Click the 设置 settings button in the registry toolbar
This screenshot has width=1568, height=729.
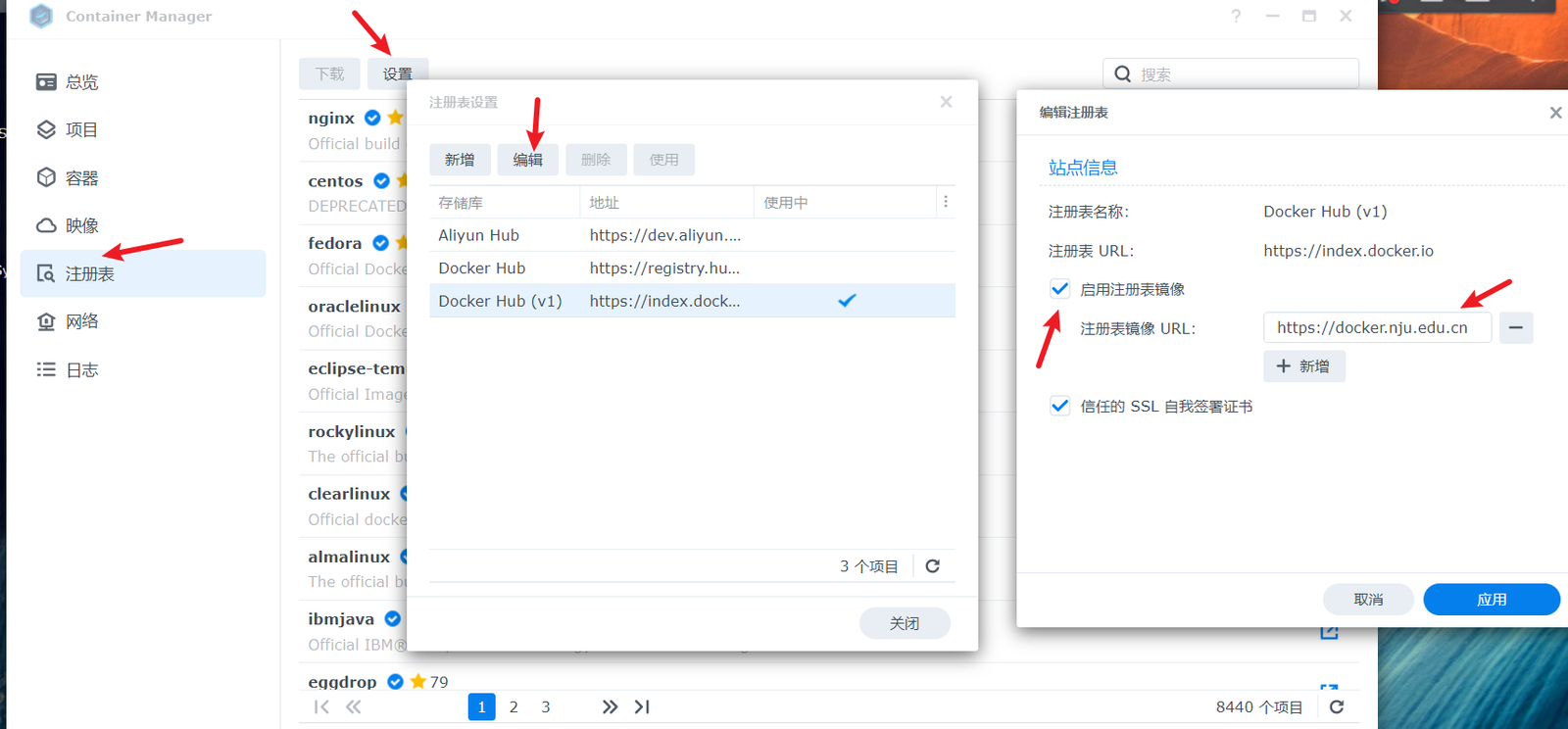click(x=397, y=73)
